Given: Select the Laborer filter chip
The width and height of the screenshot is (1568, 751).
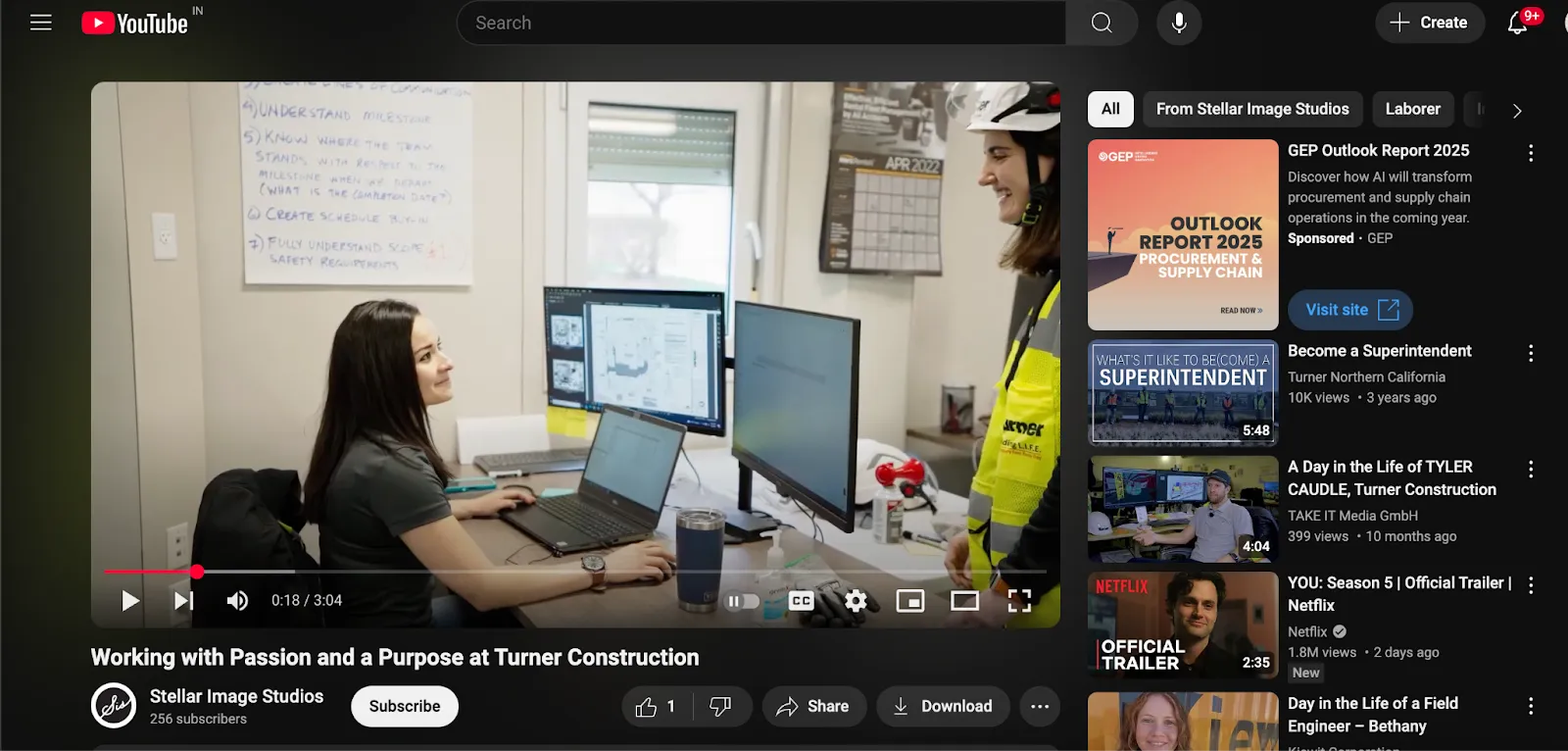Looking at the screenshot, I should tap(1413, 109).
